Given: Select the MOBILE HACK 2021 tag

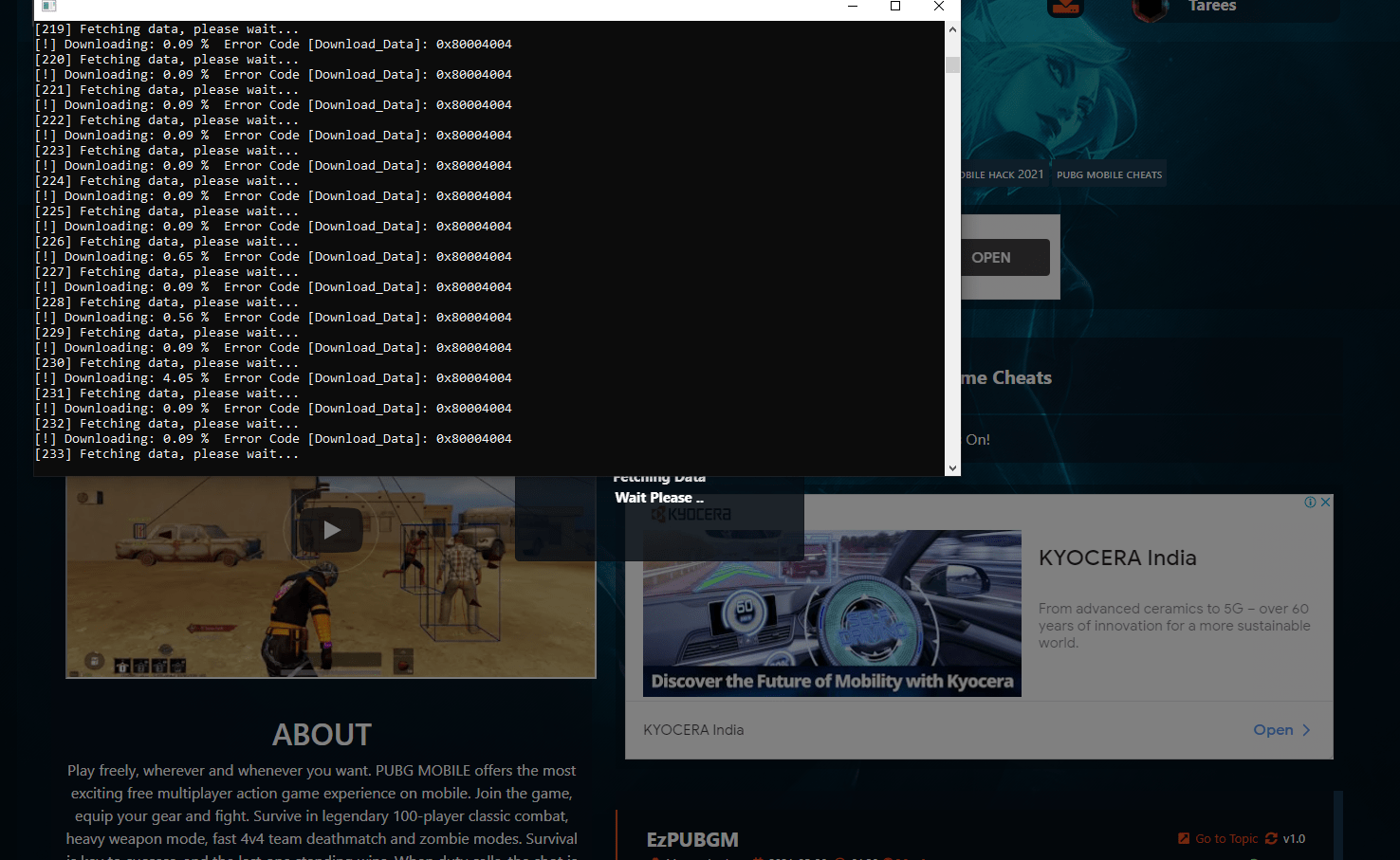Looking at the screenshot, I should coord(1004,174).
